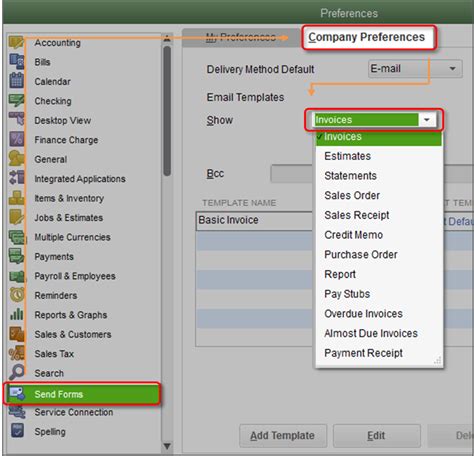Open Accounting preferences label
The image size is (474, 456).
(x=58, y=43)
